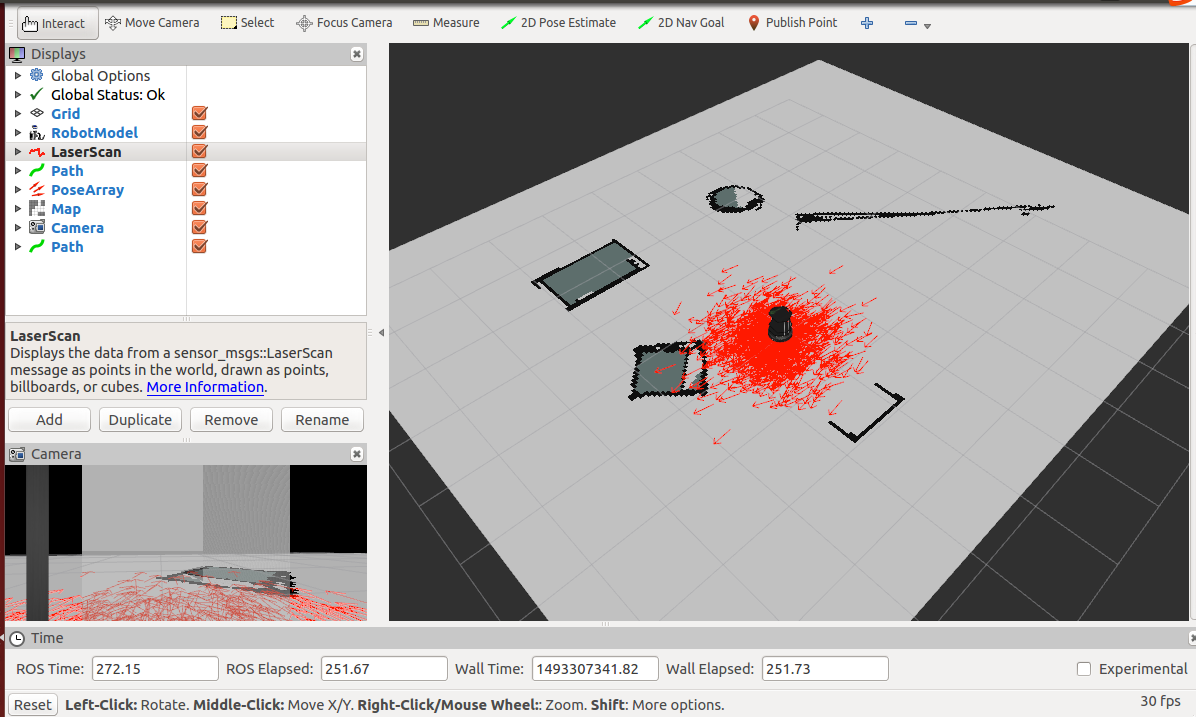The height and width of the screenshot is (717, 1196).
Task: Select the RobotModel tree item
Action: point(95,133)
